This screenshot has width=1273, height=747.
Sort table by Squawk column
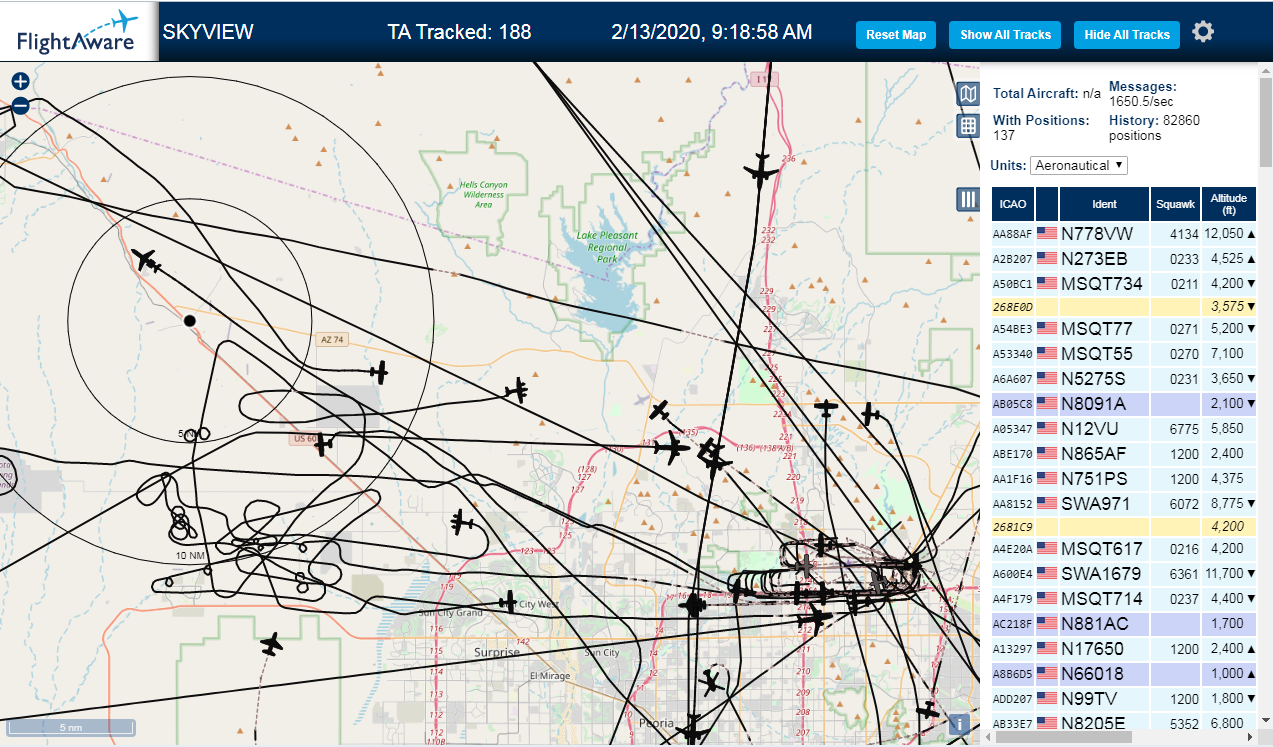click(x=1175, y=204)
